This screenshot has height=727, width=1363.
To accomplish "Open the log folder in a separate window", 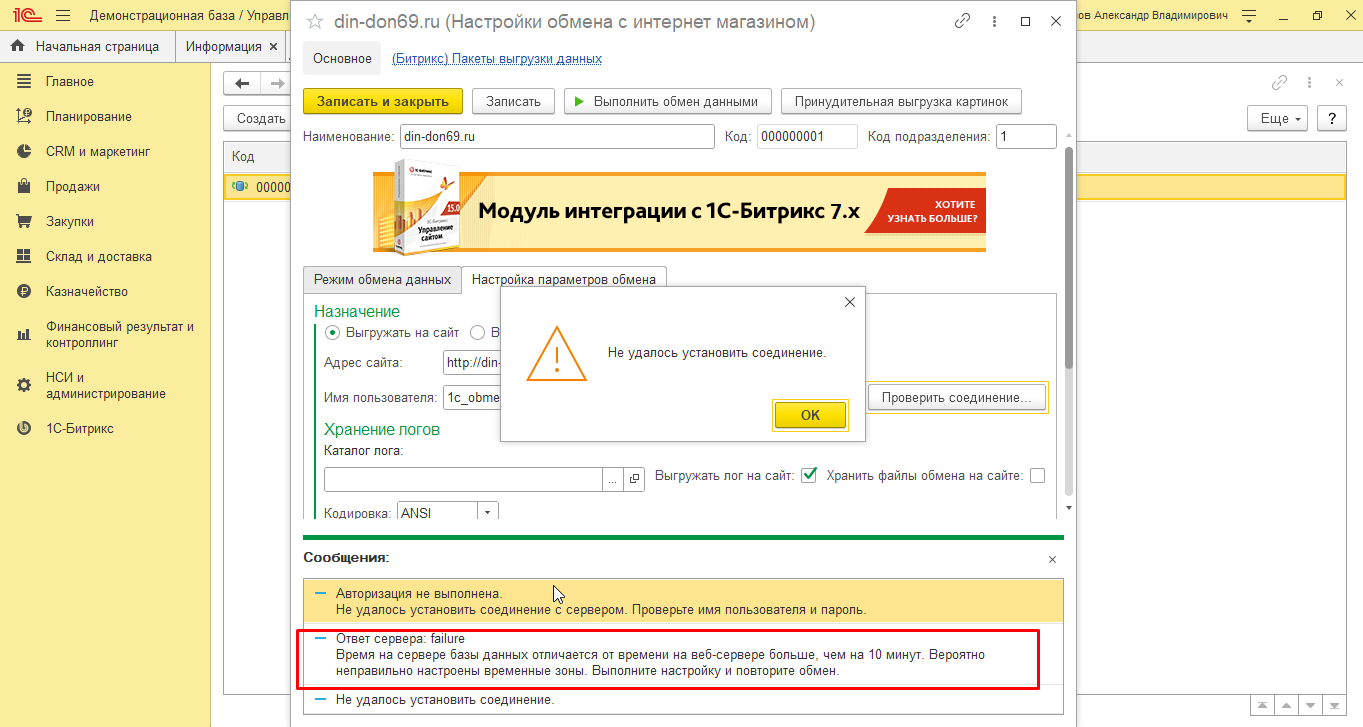I will [x=634, y=479].
